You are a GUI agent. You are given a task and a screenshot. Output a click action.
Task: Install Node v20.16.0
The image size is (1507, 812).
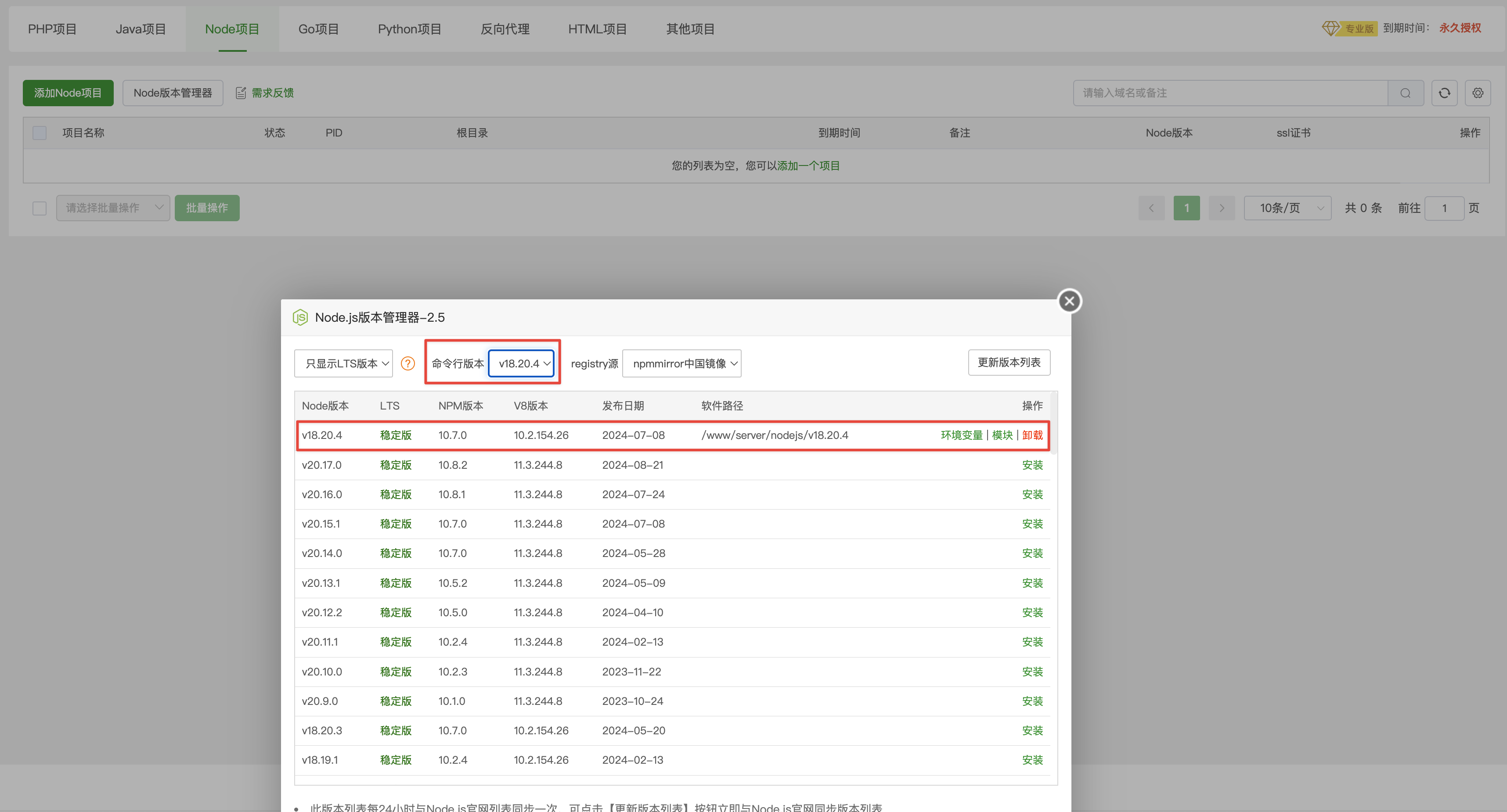[1033, 495]
